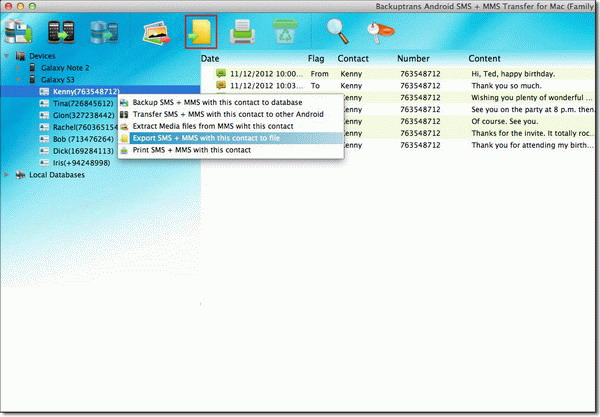Click the Restore database to phone icon
Viewport: 600px width, 417px height.
coord(104,32)
